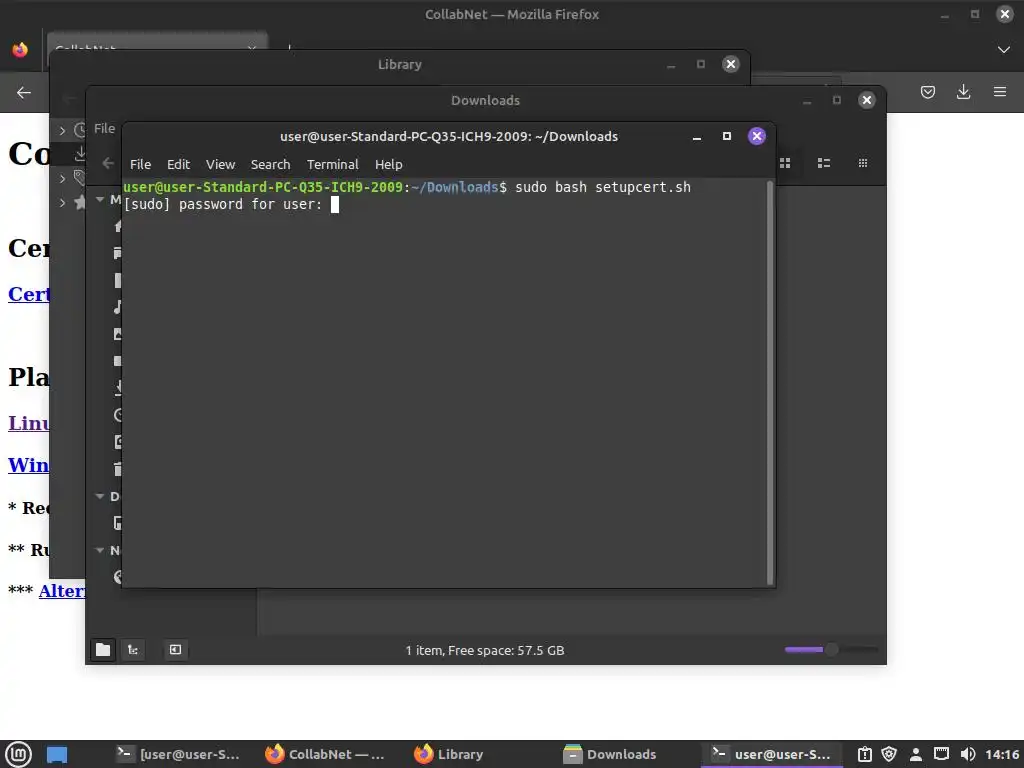This screenshot has height=768, width=1024.
Task: Close the CollabNet tab in Firefox
Action: [x=252, y=48]
